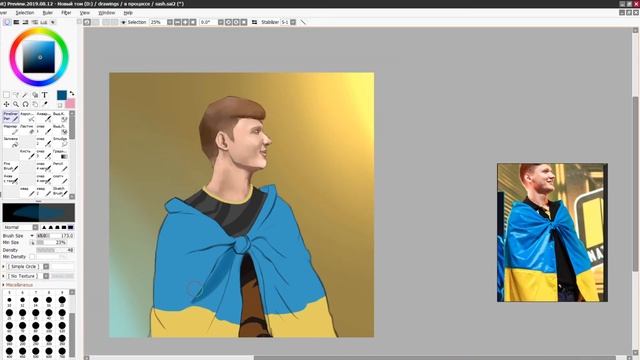Choose the Smudge brush

tap(60, 142)
